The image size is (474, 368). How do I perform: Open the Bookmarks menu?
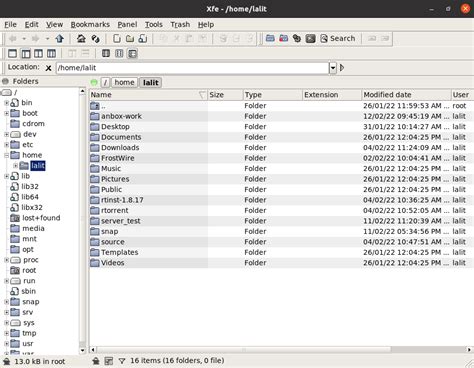[x=90, y=25]
